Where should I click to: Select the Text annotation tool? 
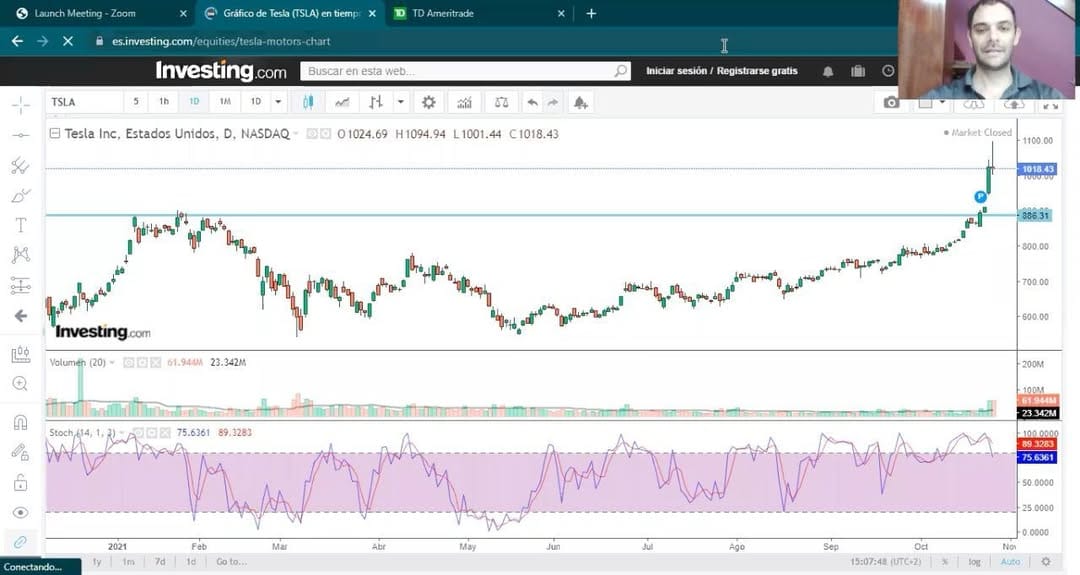tap(21, 225)
